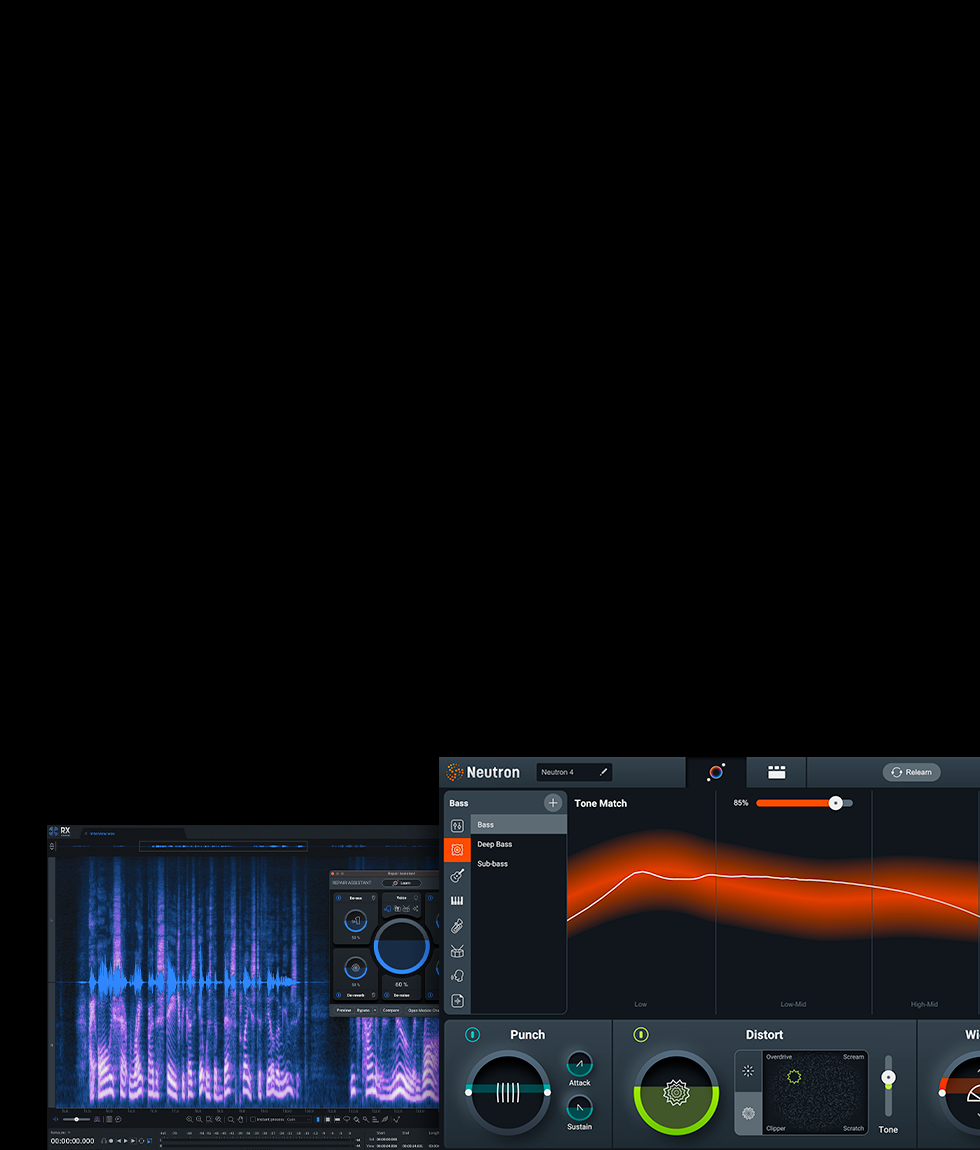This screenshot has width=980, height=1150.
Task: Adjust the De-ess circular dial
Action: tap(356, 921)
